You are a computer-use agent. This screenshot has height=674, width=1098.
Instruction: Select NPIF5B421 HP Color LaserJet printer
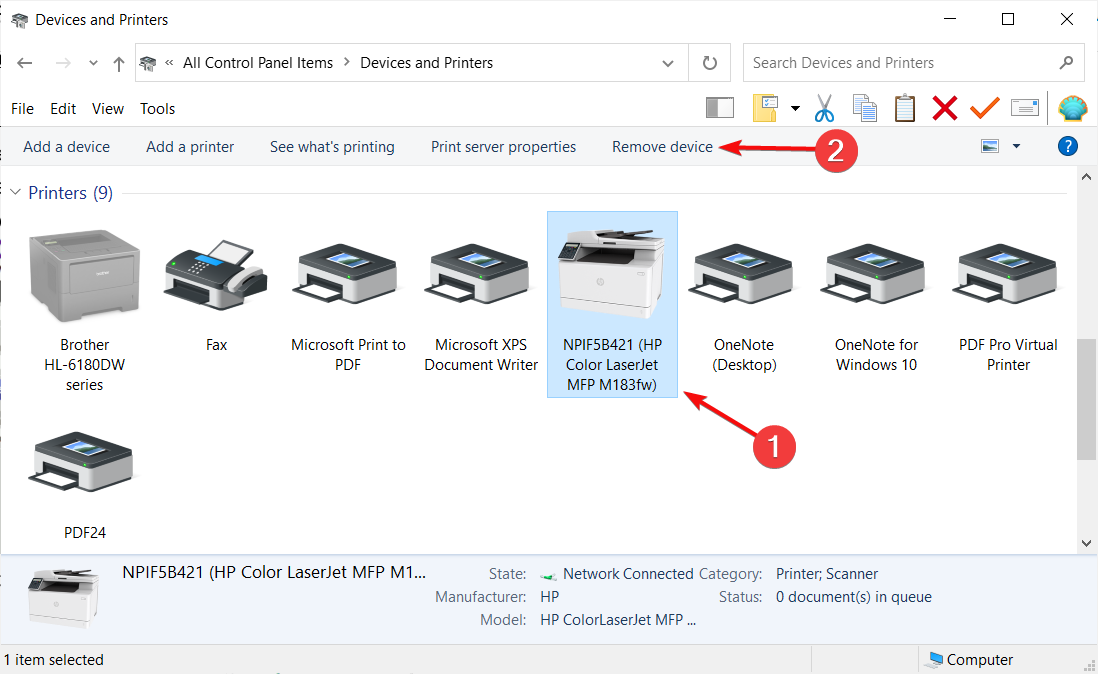click(x=612, y=304)
